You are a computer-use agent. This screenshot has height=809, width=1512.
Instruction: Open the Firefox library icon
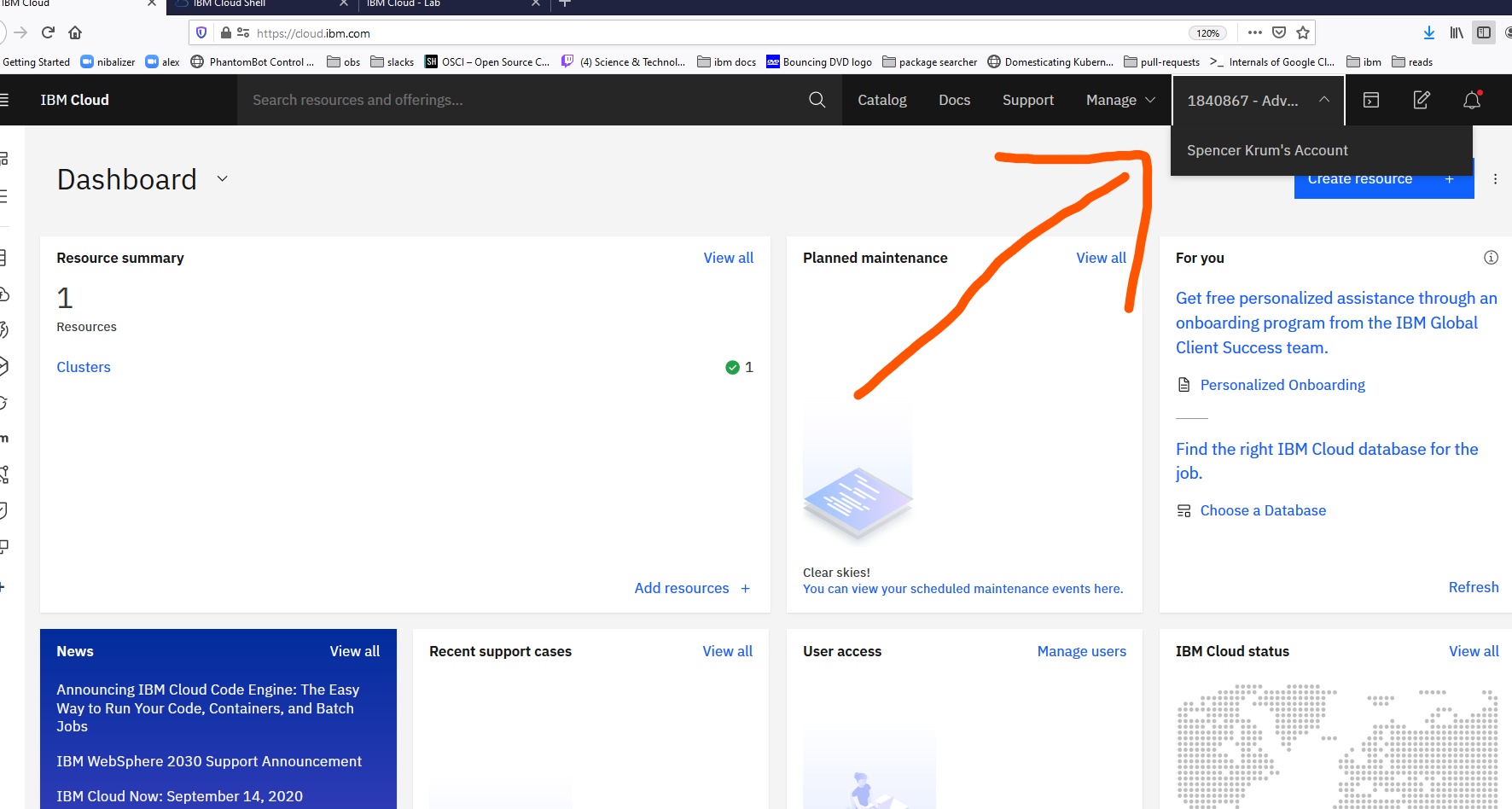tap(1457, 32)
